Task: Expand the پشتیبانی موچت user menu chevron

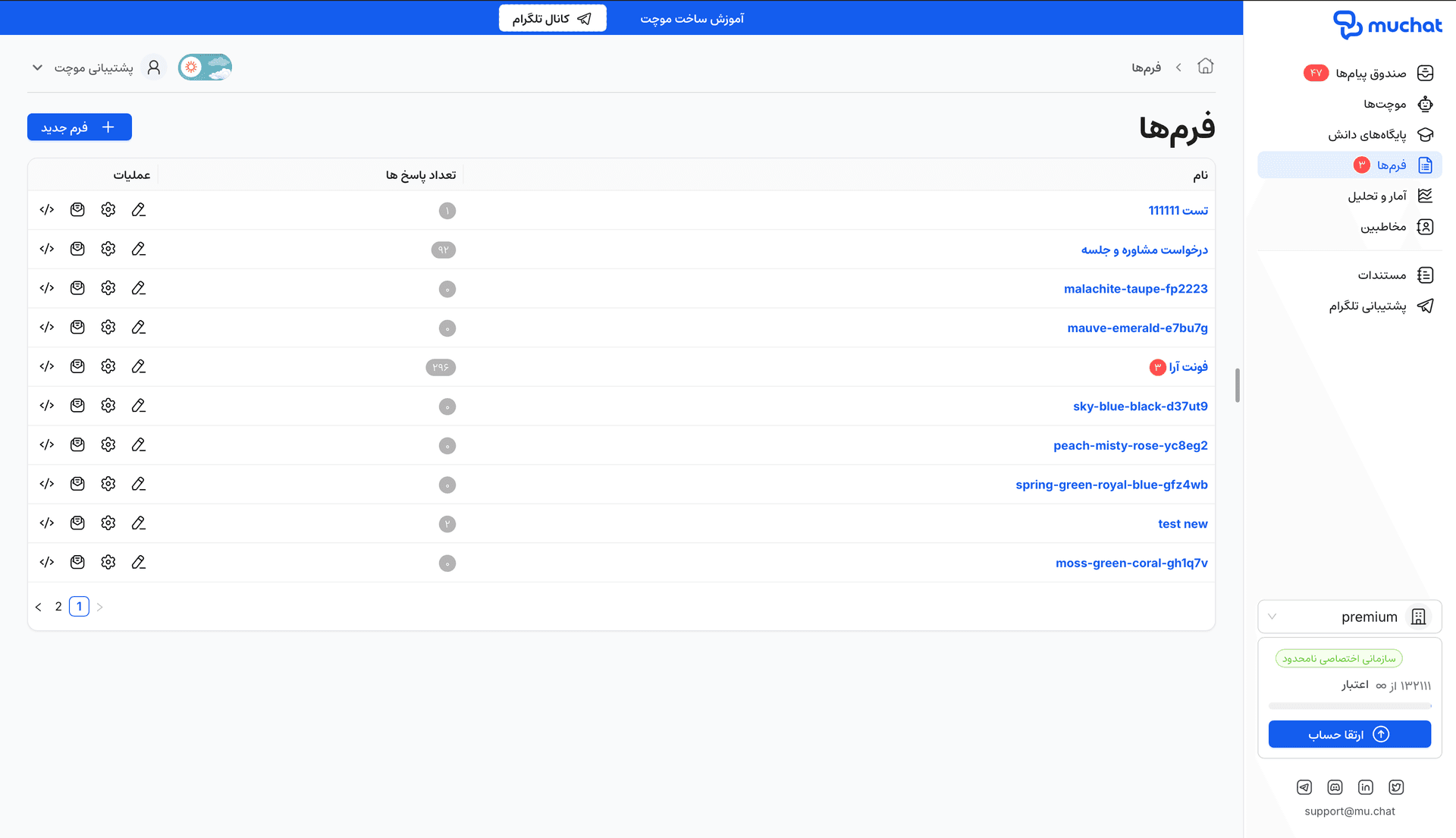Action: click(x=37, y=67)
